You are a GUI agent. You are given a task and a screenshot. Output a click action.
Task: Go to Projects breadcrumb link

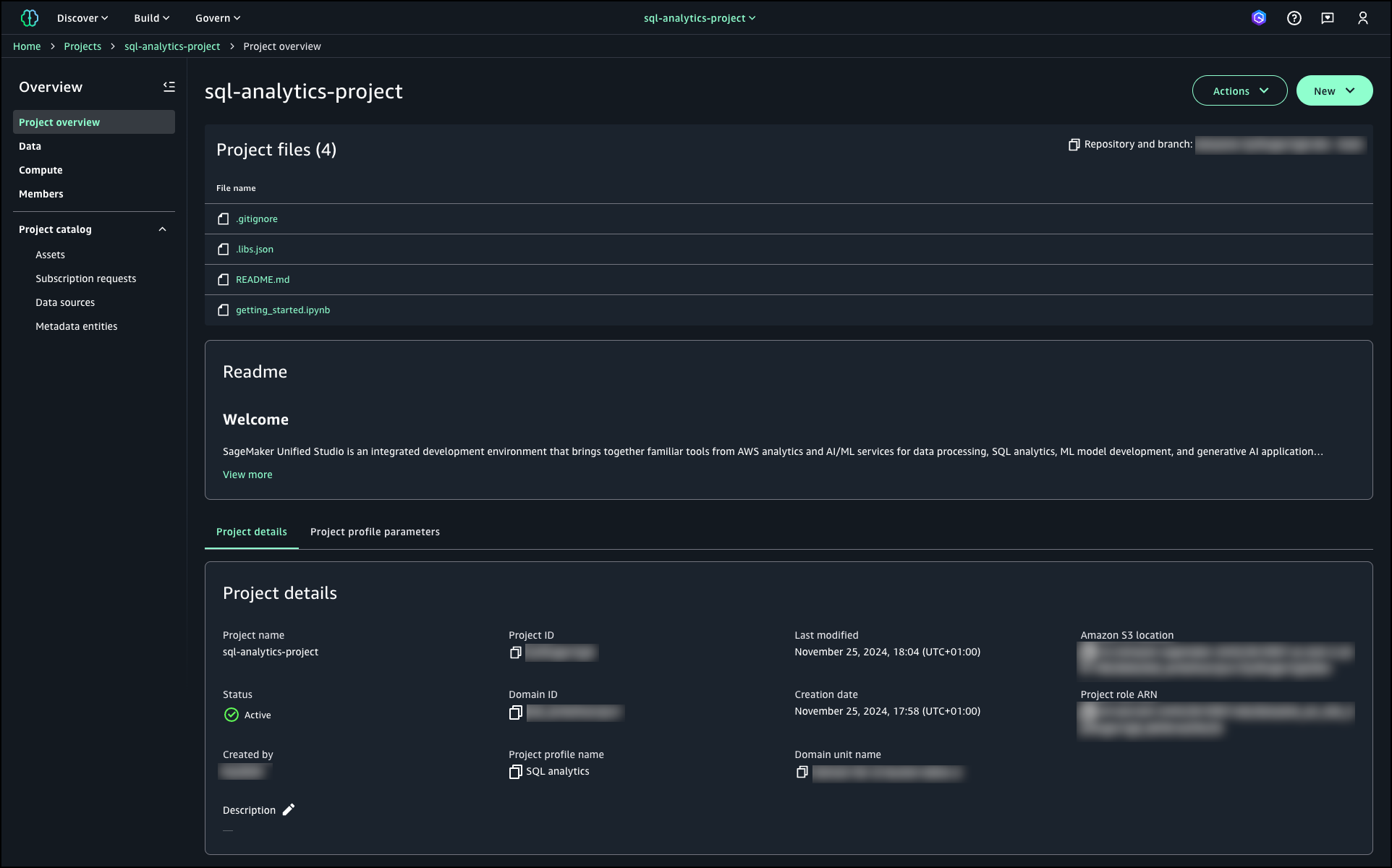pyautogui.click(x=82, y=46)
